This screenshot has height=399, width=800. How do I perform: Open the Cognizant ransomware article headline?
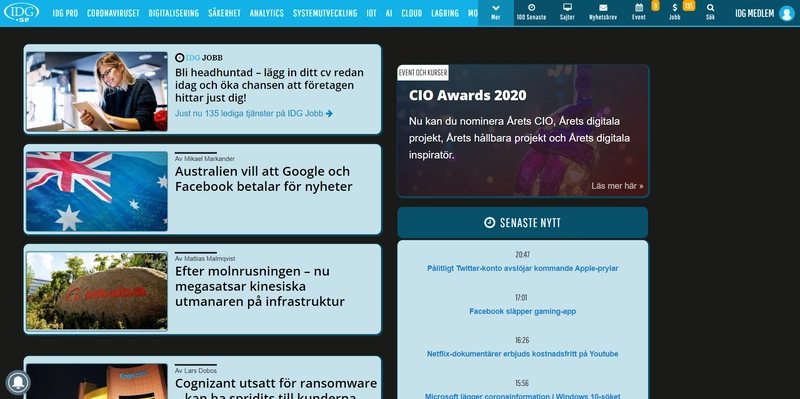tap(276, 388)
